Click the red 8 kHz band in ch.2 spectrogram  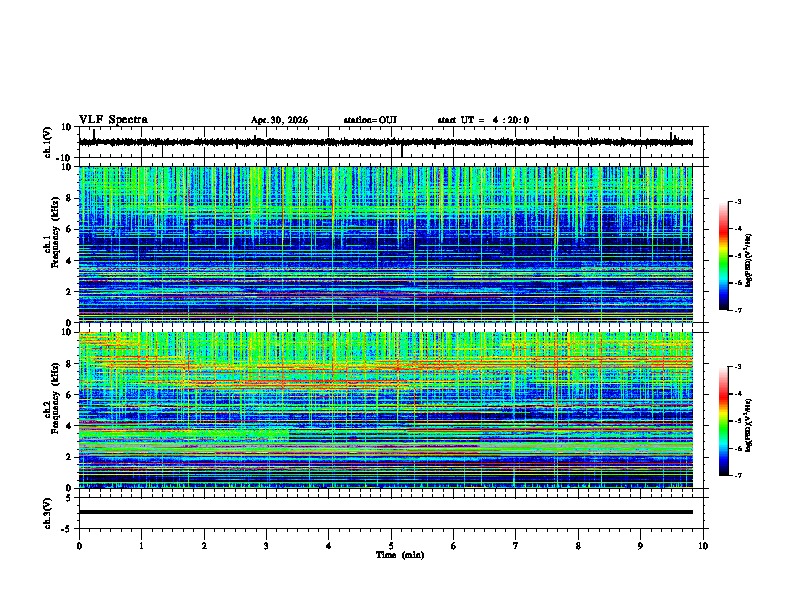pos(385,365)
